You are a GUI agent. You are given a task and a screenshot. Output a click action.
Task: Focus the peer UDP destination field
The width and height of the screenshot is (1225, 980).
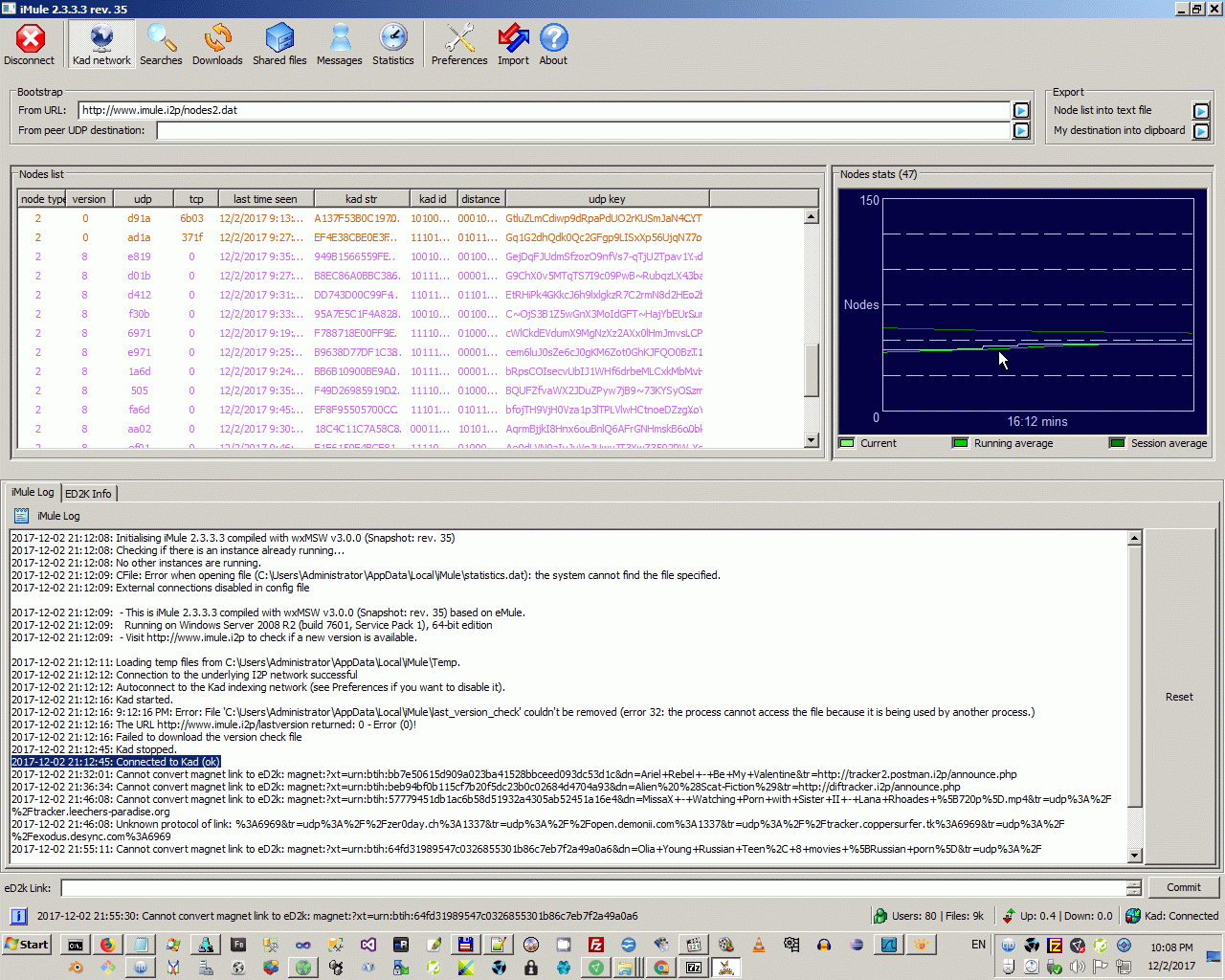pyautogui.click(x=584, y=130)
